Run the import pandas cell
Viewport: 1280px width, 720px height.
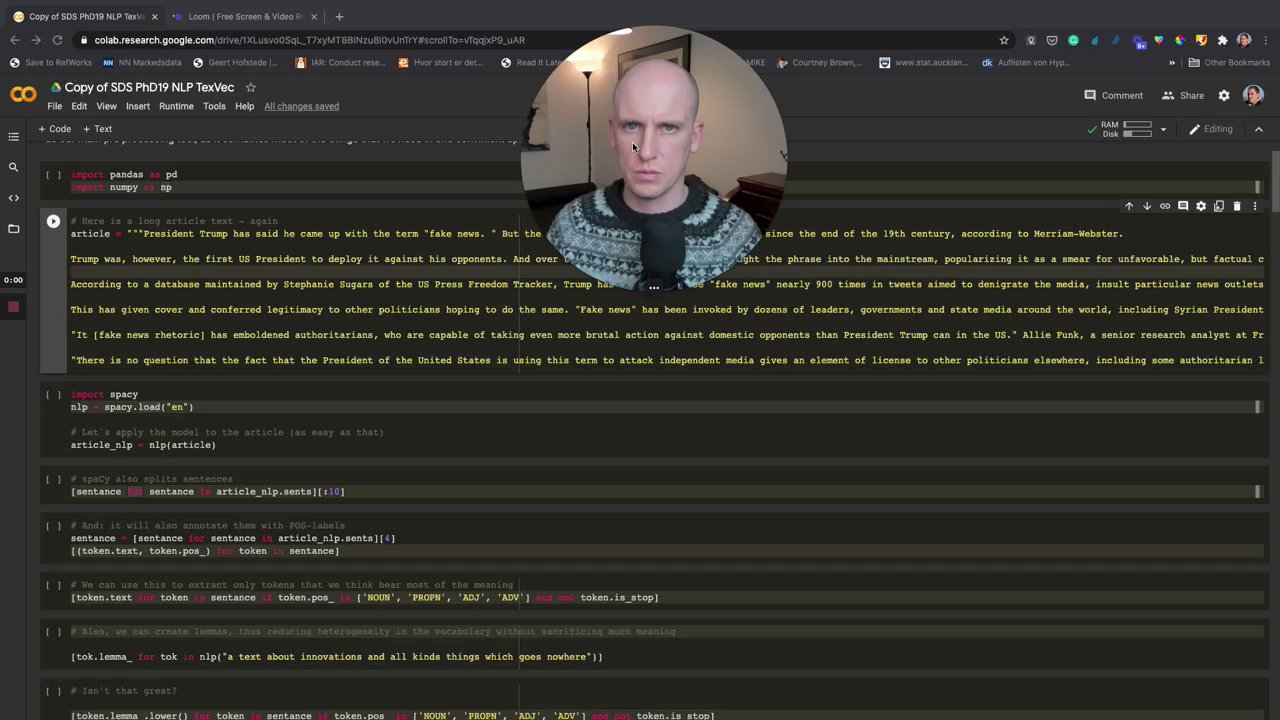(x=53, y=175)
